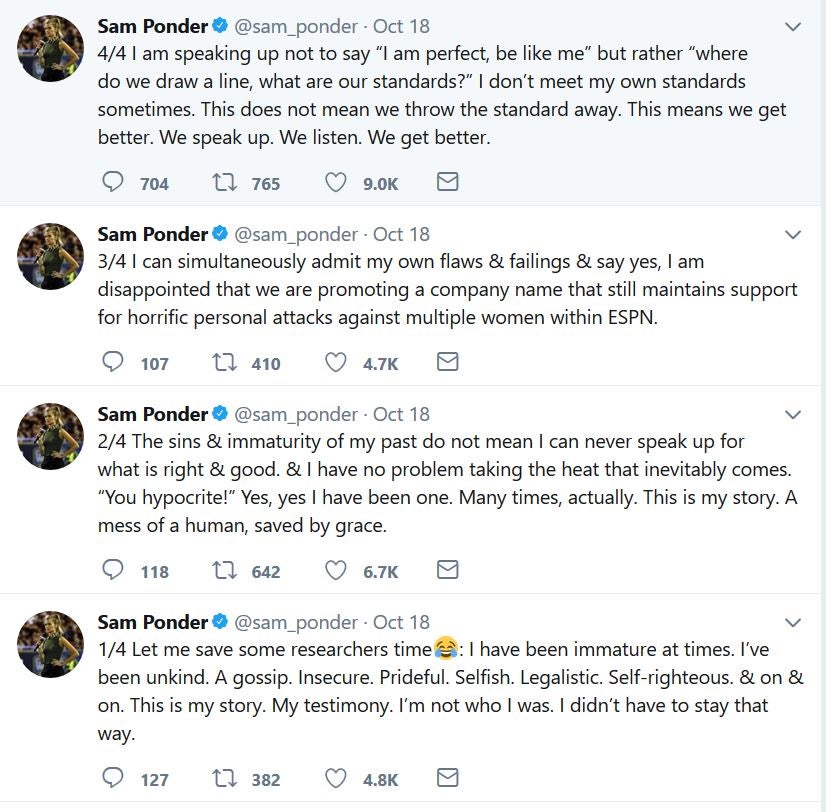Open the 4/4 tweet options chevron

coord(792,26)
